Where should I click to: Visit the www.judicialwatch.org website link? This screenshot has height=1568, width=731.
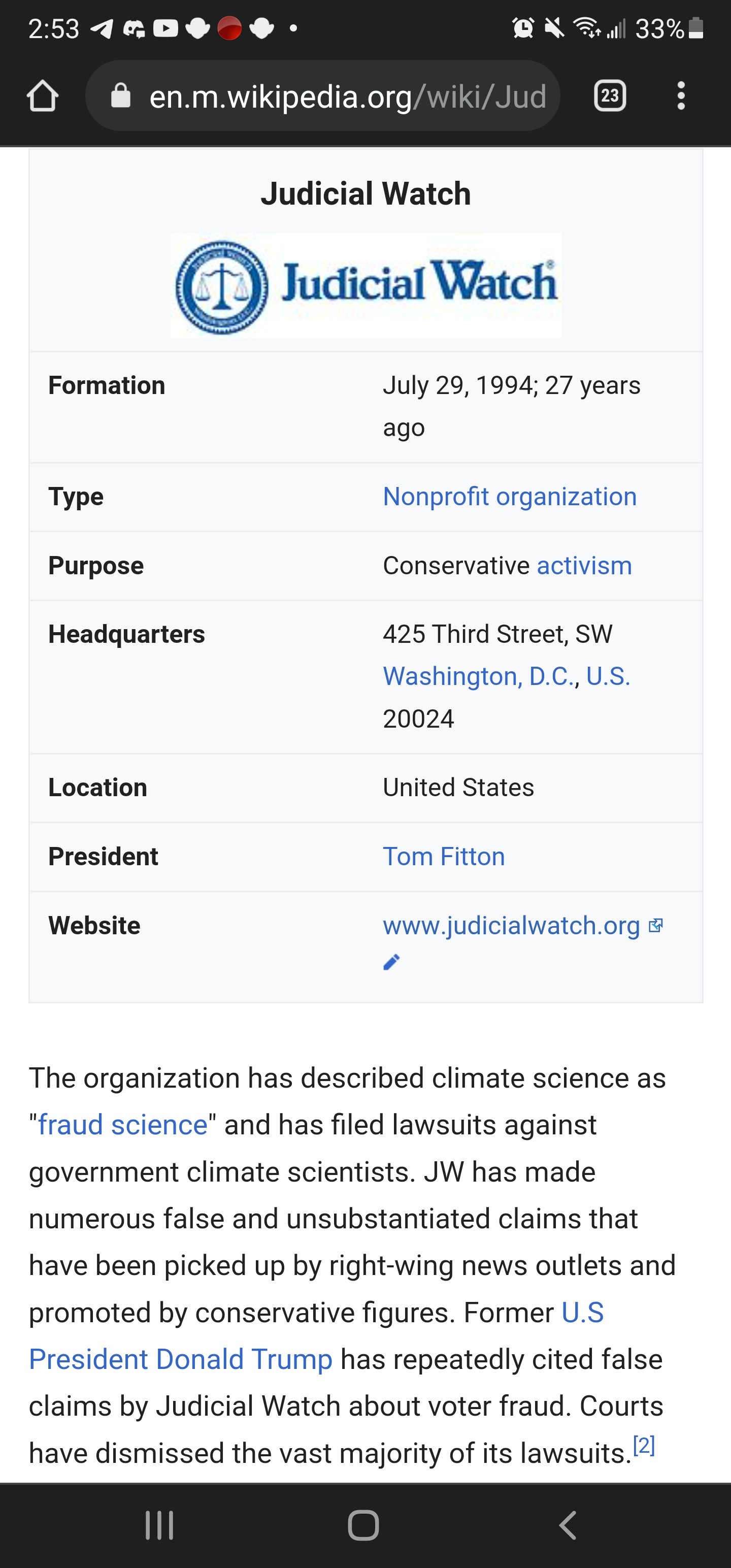coord(511,925)
